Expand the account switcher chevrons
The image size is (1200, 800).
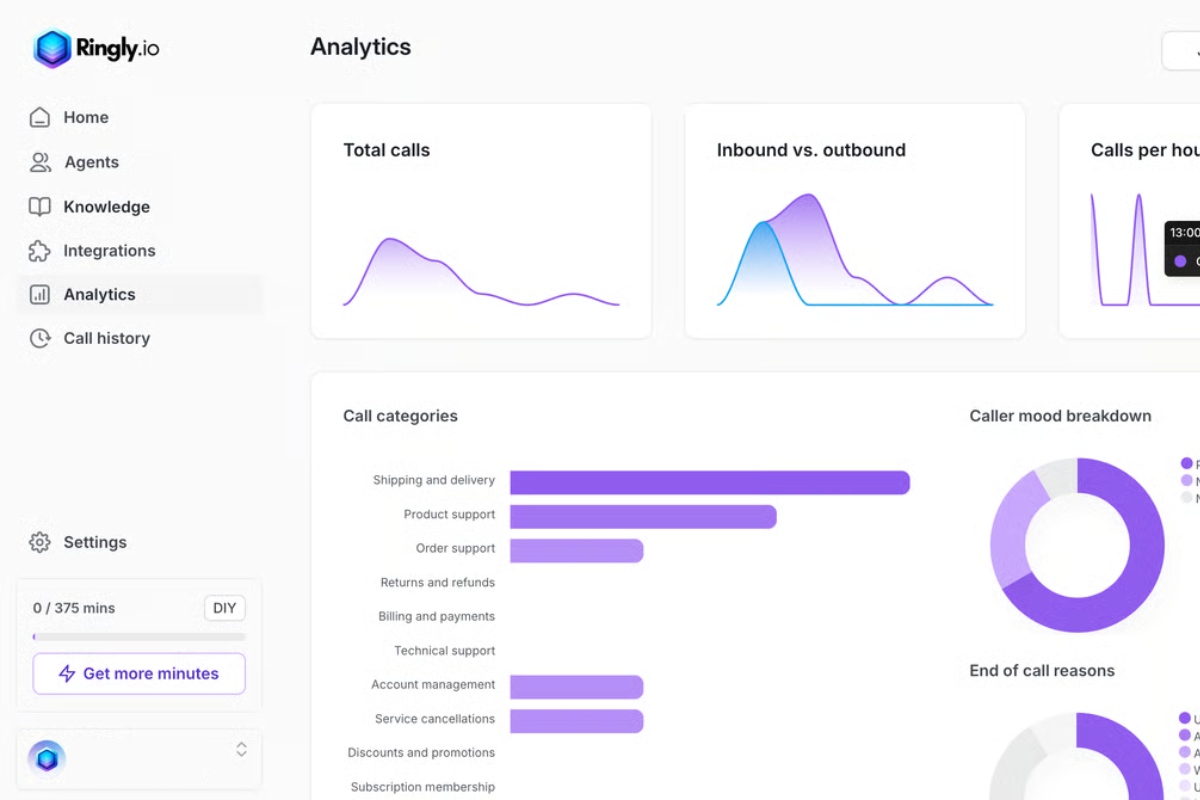[x=241, y=749]
